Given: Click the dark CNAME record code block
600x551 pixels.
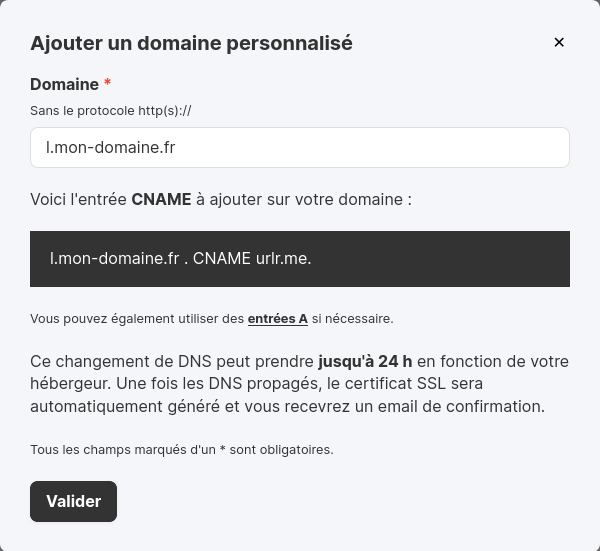Looking at the screenshot, I should click(300, 259).
